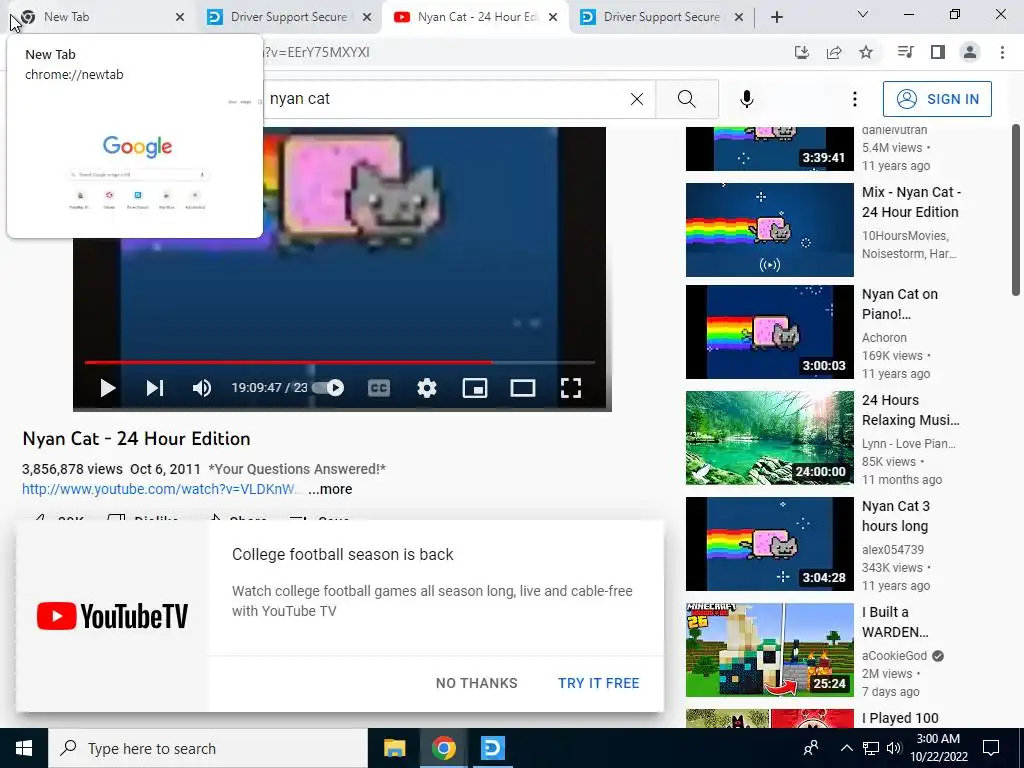
Task: Open Chrome tab search chevron
Action: coord(863,14)
